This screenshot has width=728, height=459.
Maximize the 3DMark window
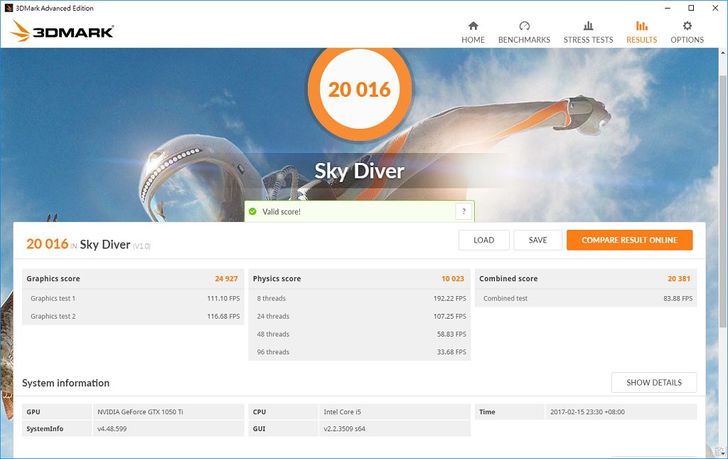[688, 7]
